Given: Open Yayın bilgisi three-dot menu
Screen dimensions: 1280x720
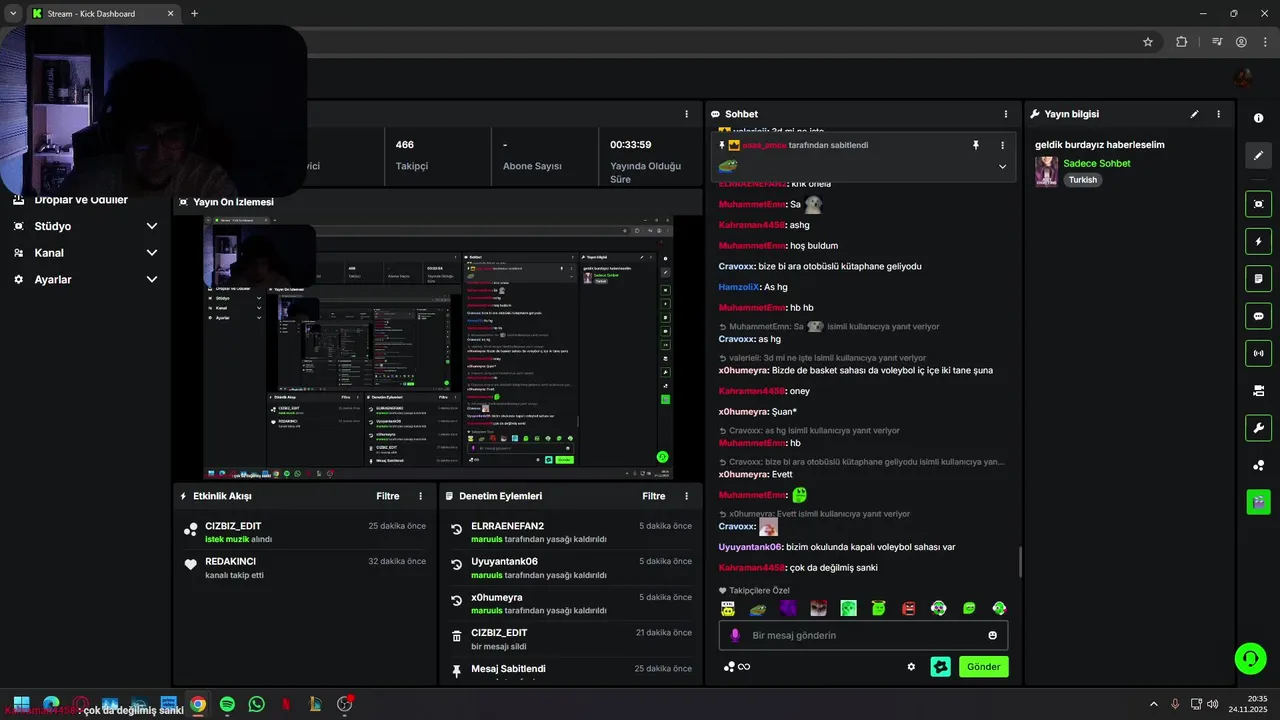Looking at the screenshot, I should coord(1218,114).
